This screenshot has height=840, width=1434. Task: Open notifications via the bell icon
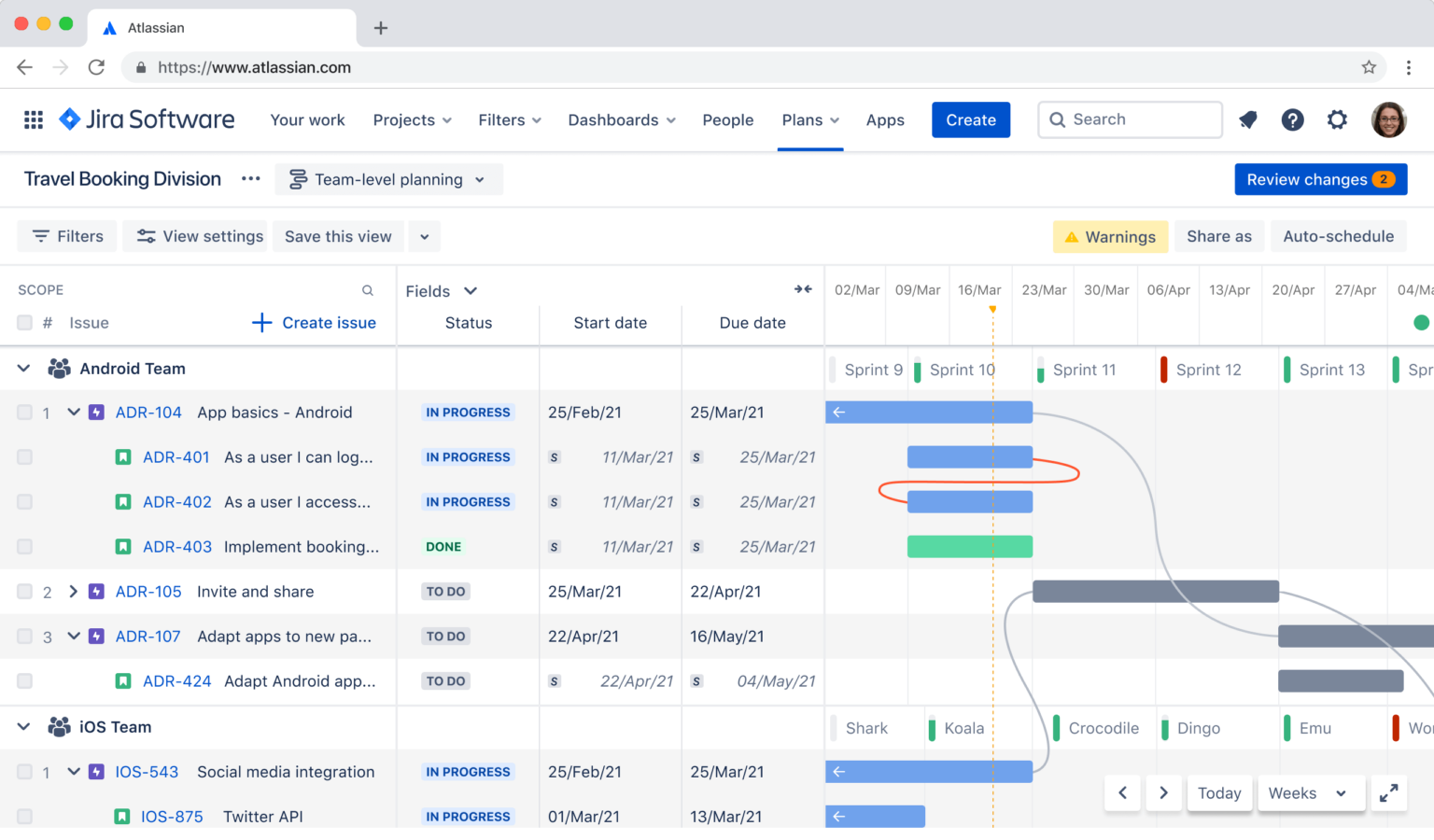click(x=1248, y=119)
